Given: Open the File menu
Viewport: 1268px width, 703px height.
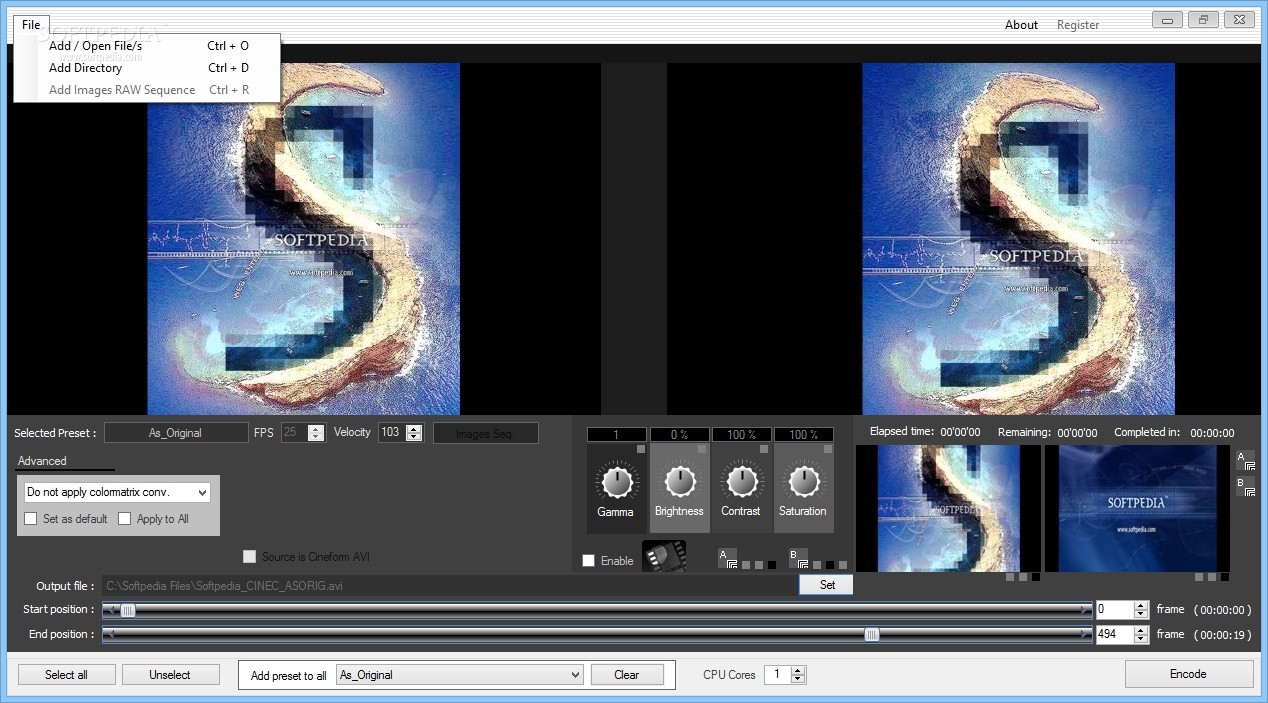Looking at the screenshot, I should (x=31, y=25).
